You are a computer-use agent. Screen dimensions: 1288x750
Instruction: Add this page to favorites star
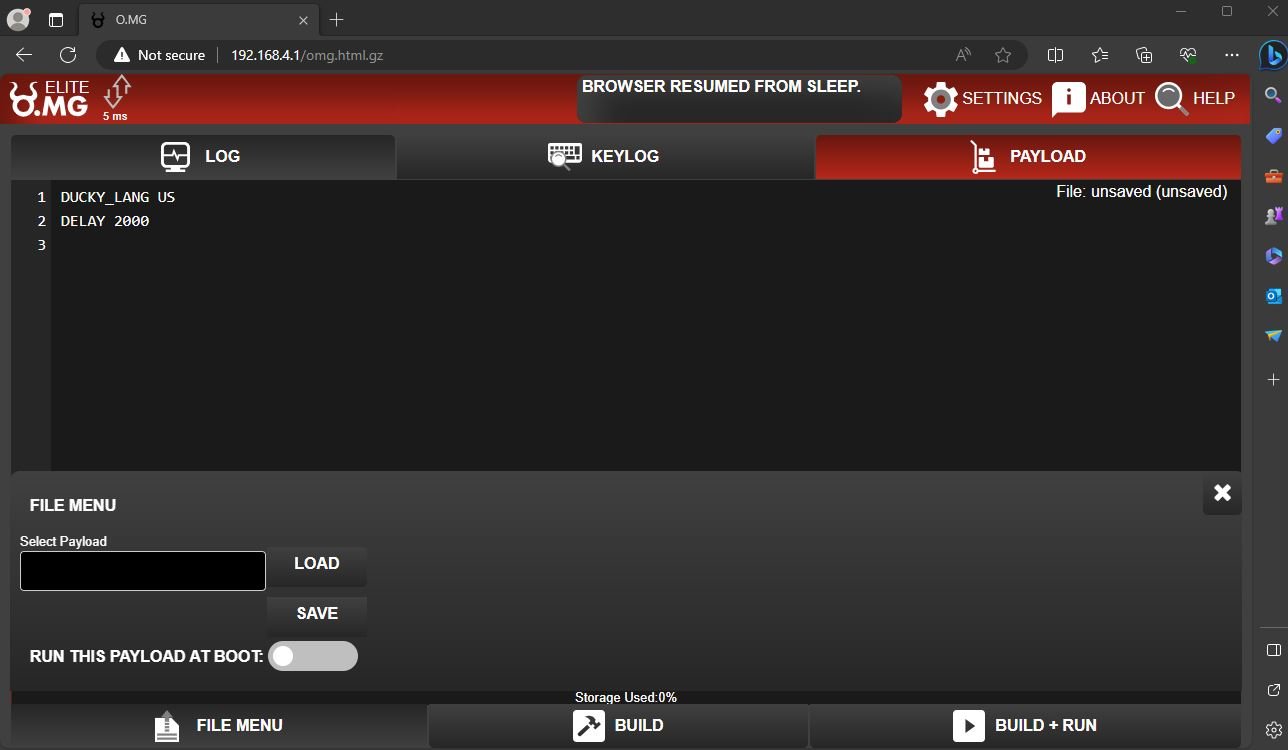[x=1003, y=55]
